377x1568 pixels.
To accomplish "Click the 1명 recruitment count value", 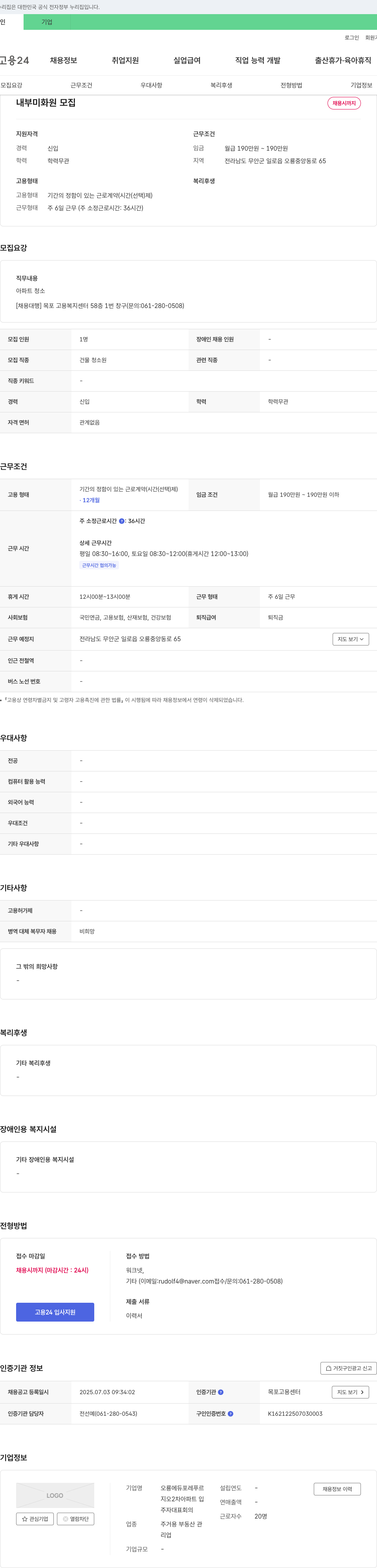I will pyautogui.click(x=83, y=340).
